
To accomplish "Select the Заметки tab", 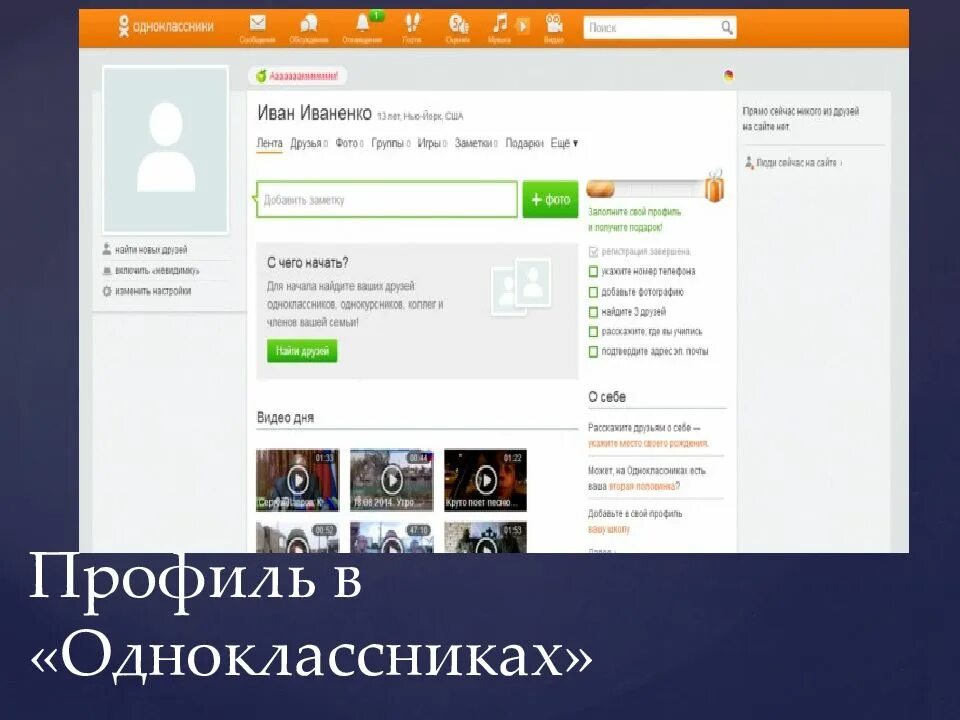I will (x=473, y=143).
